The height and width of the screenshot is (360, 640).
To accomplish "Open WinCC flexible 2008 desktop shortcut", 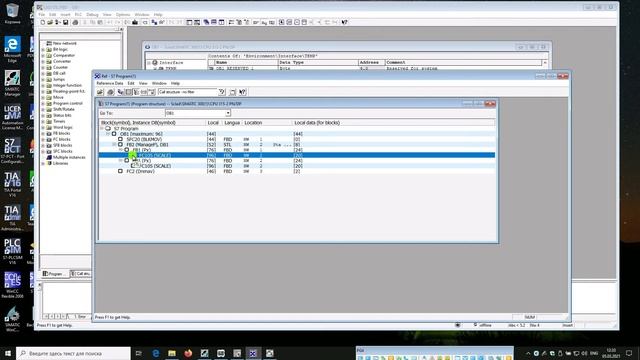I will click(x=12, y=285).
